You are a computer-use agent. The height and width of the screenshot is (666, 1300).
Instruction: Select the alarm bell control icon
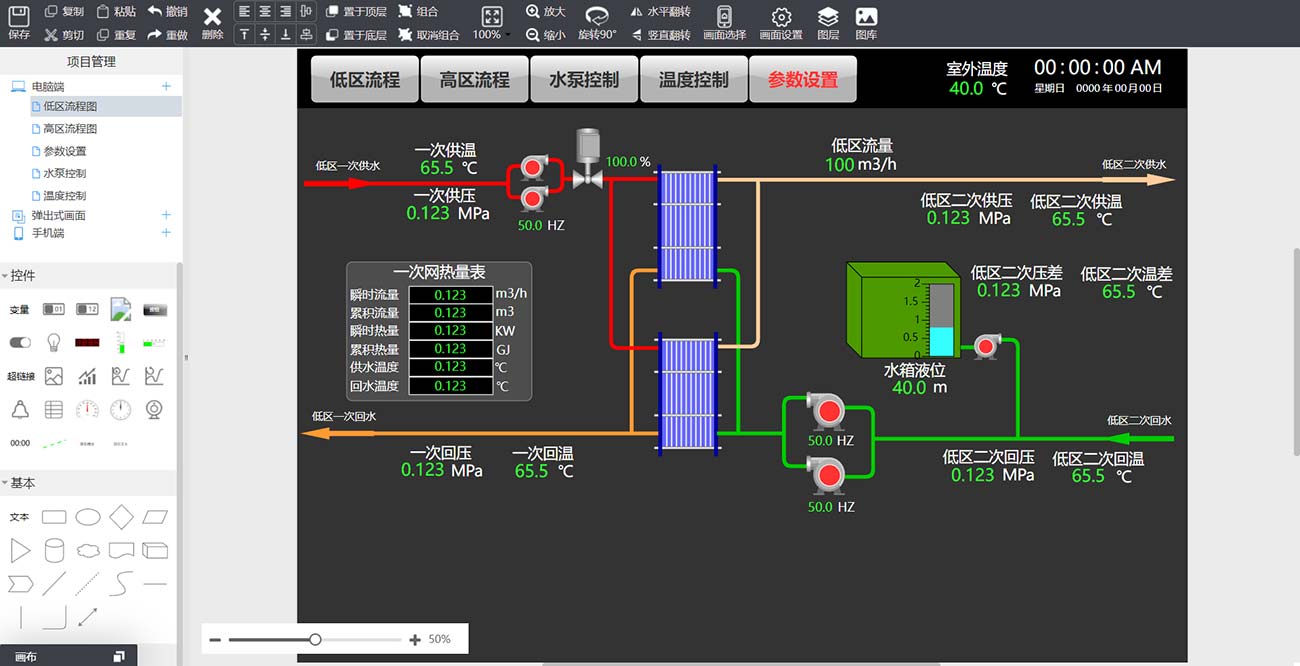pyautogui.click(x=20, y=409)
